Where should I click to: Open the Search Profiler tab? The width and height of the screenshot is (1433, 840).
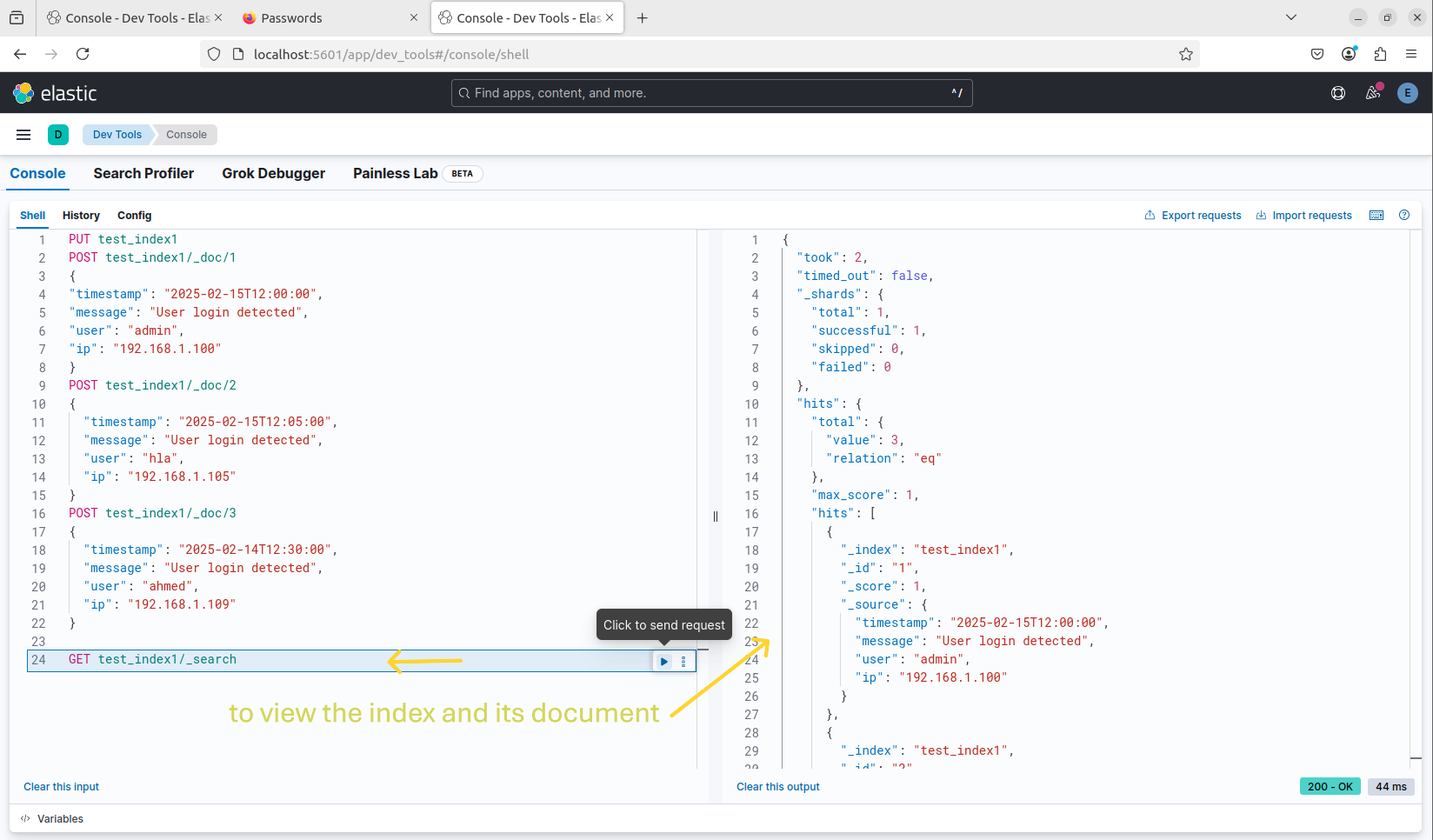pyautogui.click(x=143, y=173)
